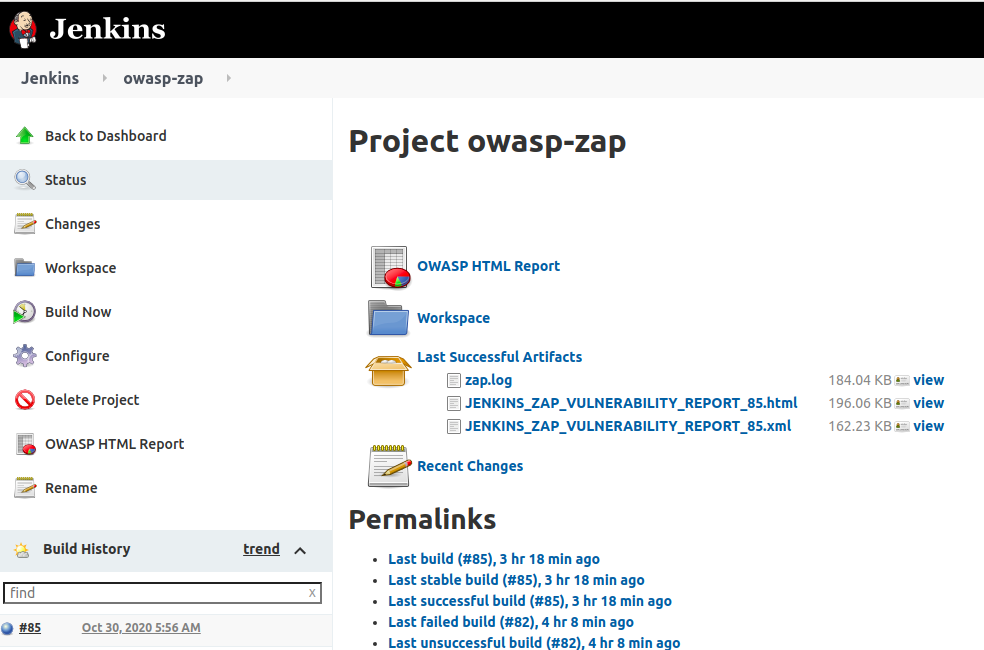This screenshot has height=650, width=984.
Task: Click the clock Build Now icon
Action: click(24, 312)
